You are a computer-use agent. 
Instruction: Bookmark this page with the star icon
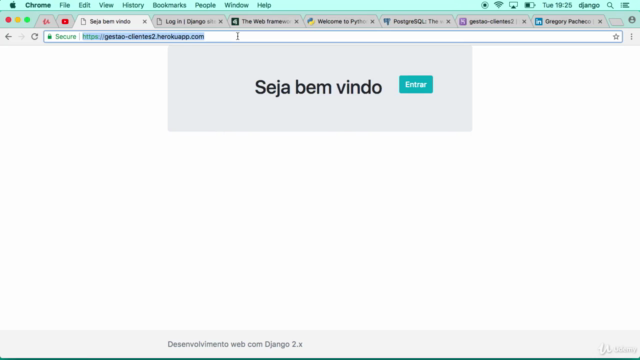616,37
